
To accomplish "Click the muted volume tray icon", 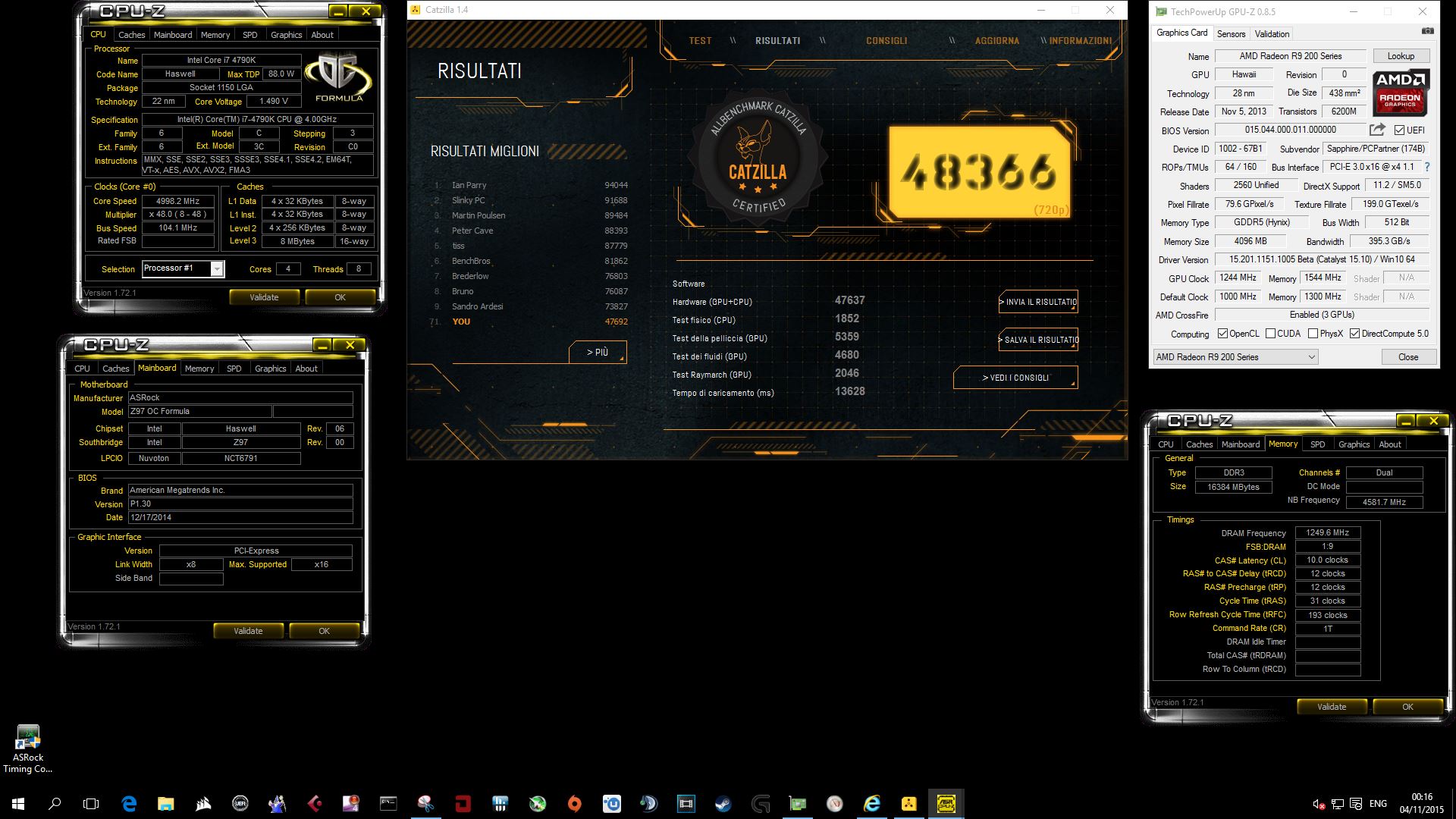I will click(x=1319, y=804).
